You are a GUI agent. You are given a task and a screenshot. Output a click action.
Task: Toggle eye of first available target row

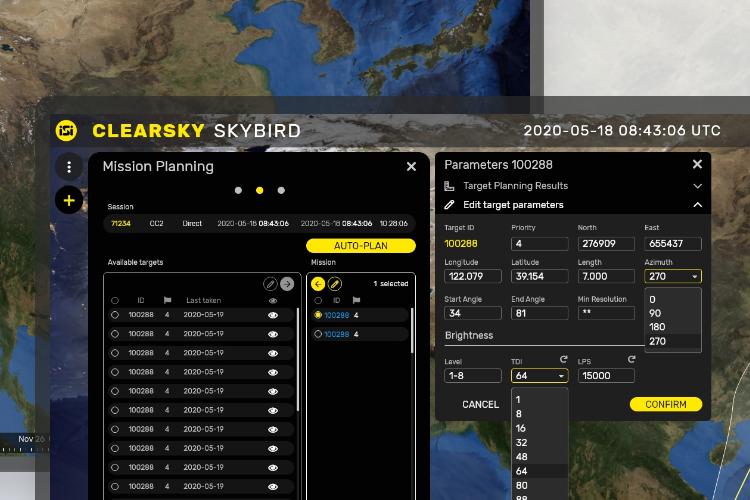click(x=273, y=315)
